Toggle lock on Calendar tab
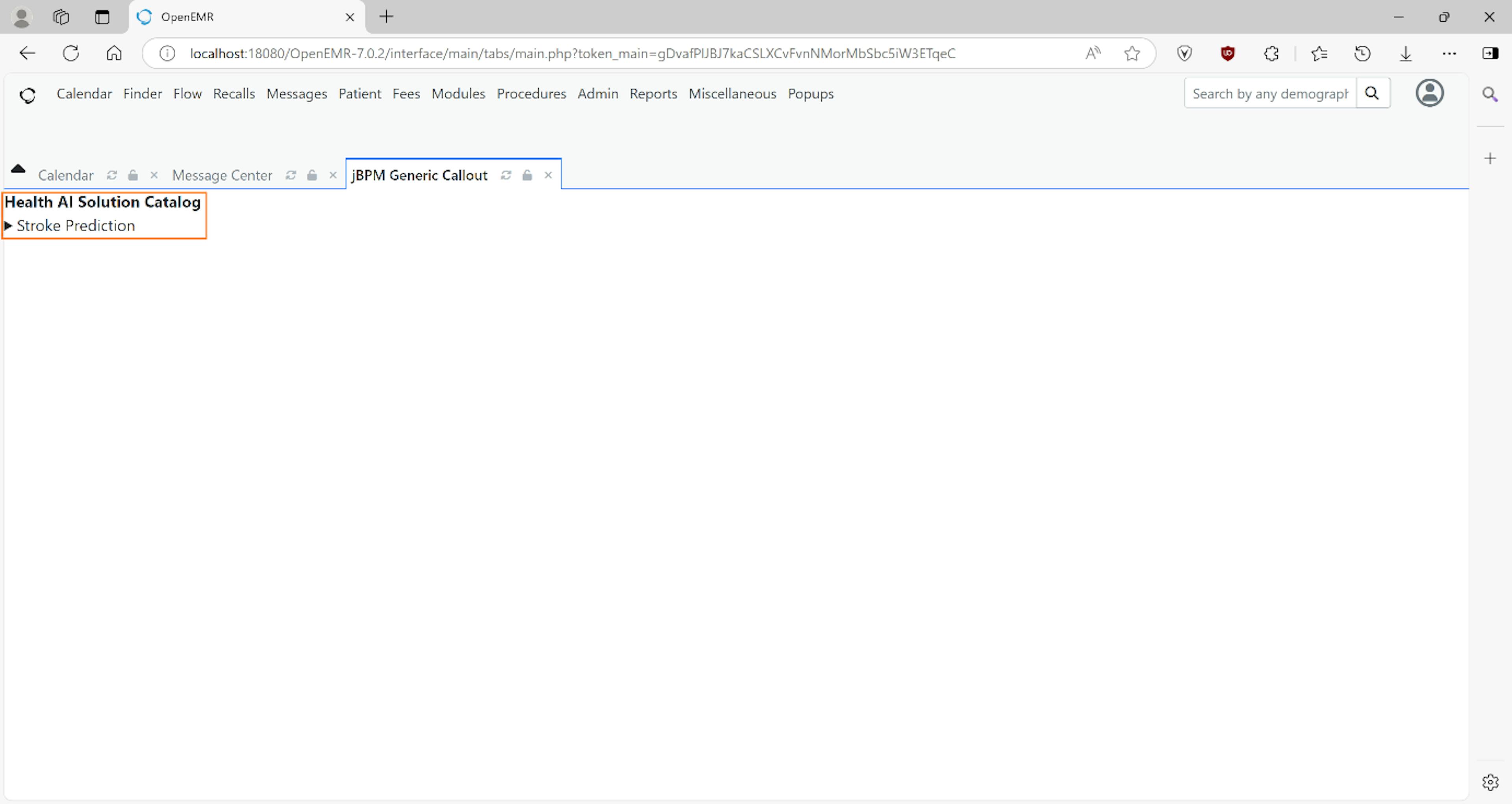Screen dimensions: 1512x804 (133, 175)
